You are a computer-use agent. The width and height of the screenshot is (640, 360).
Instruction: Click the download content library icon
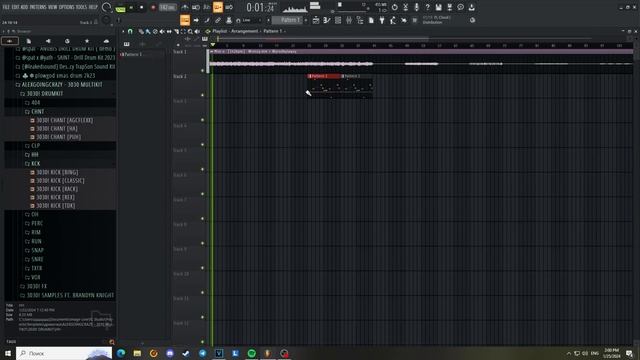[472, 7]
